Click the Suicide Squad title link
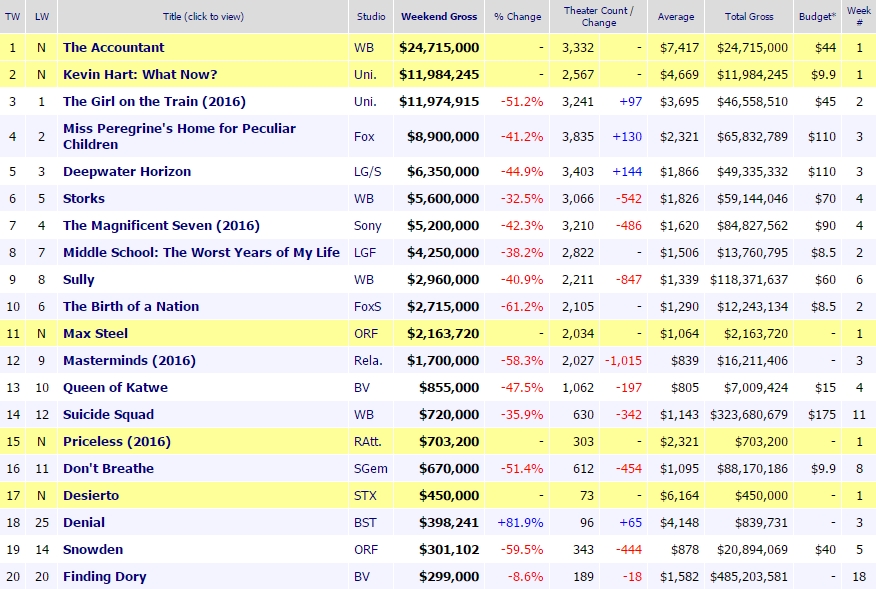The width and height of the screenshot is (876, 589). point(108,415)
